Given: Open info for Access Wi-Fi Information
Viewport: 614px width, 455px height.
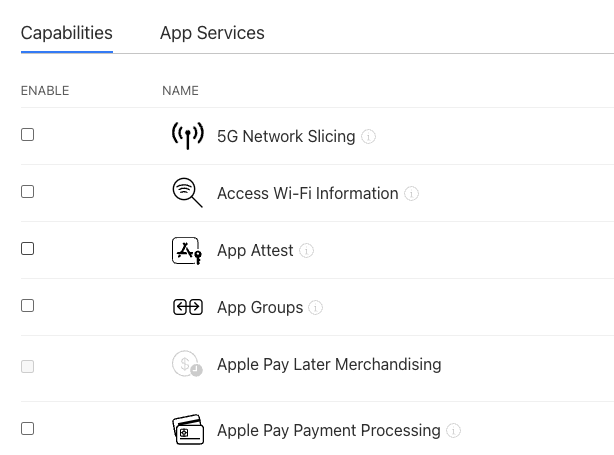Looking at the screenshot, I should pyautogui.click(x=411, y=193).
